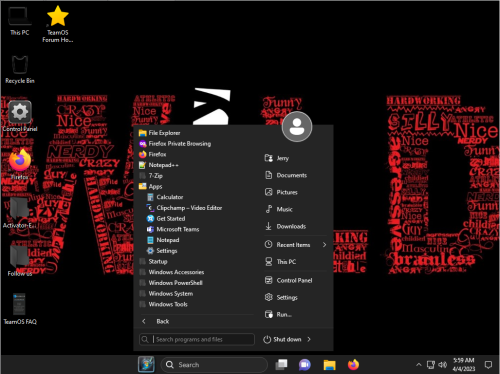Select This PC desktop icon
The width and height of the screenshot is (500, 374).
pyautogui.click(x=19, y=21)
